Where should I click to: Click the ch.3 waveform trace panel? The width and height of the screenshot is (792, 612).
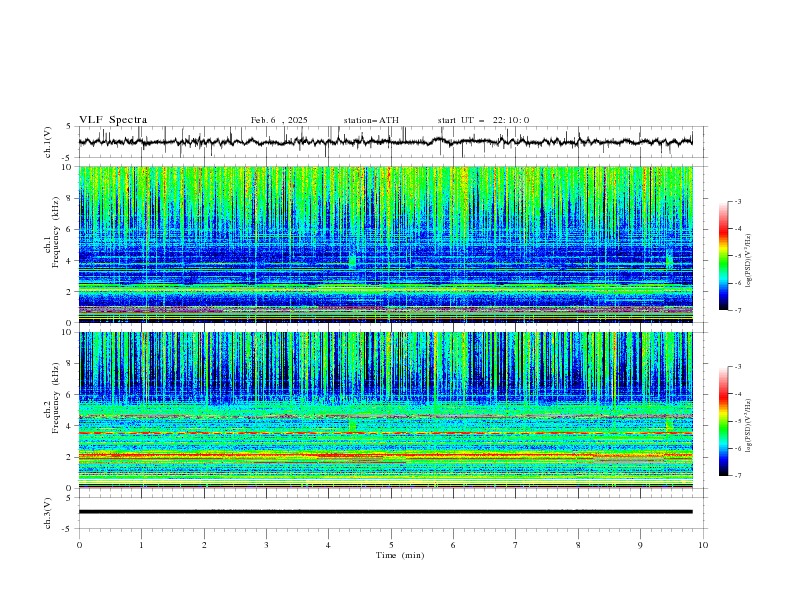coord(392,513)
